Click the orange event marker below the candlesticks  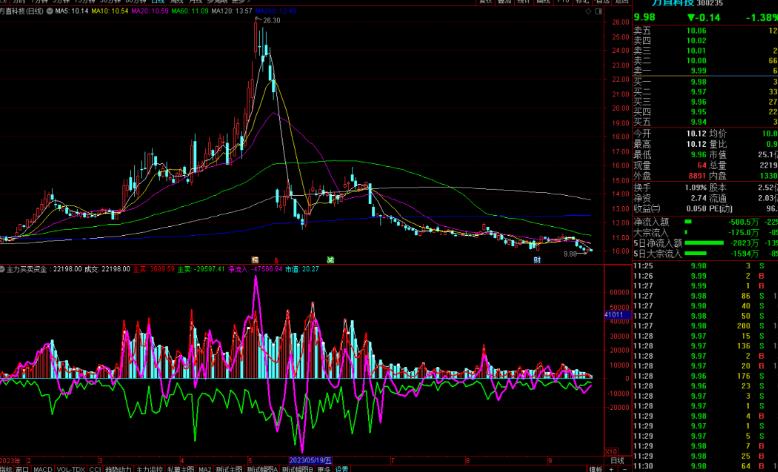255,260
